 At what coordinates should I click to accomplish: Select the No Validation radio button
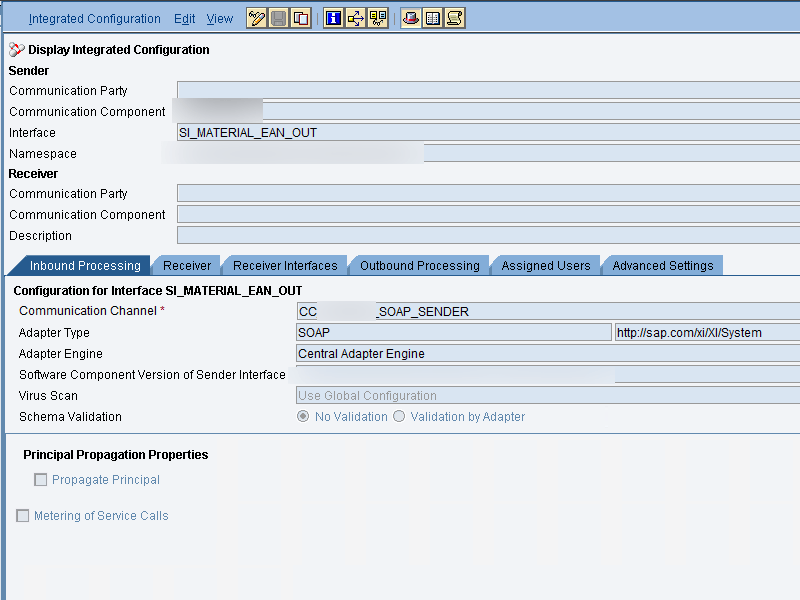pyautogui.click(x=303, y=417)
